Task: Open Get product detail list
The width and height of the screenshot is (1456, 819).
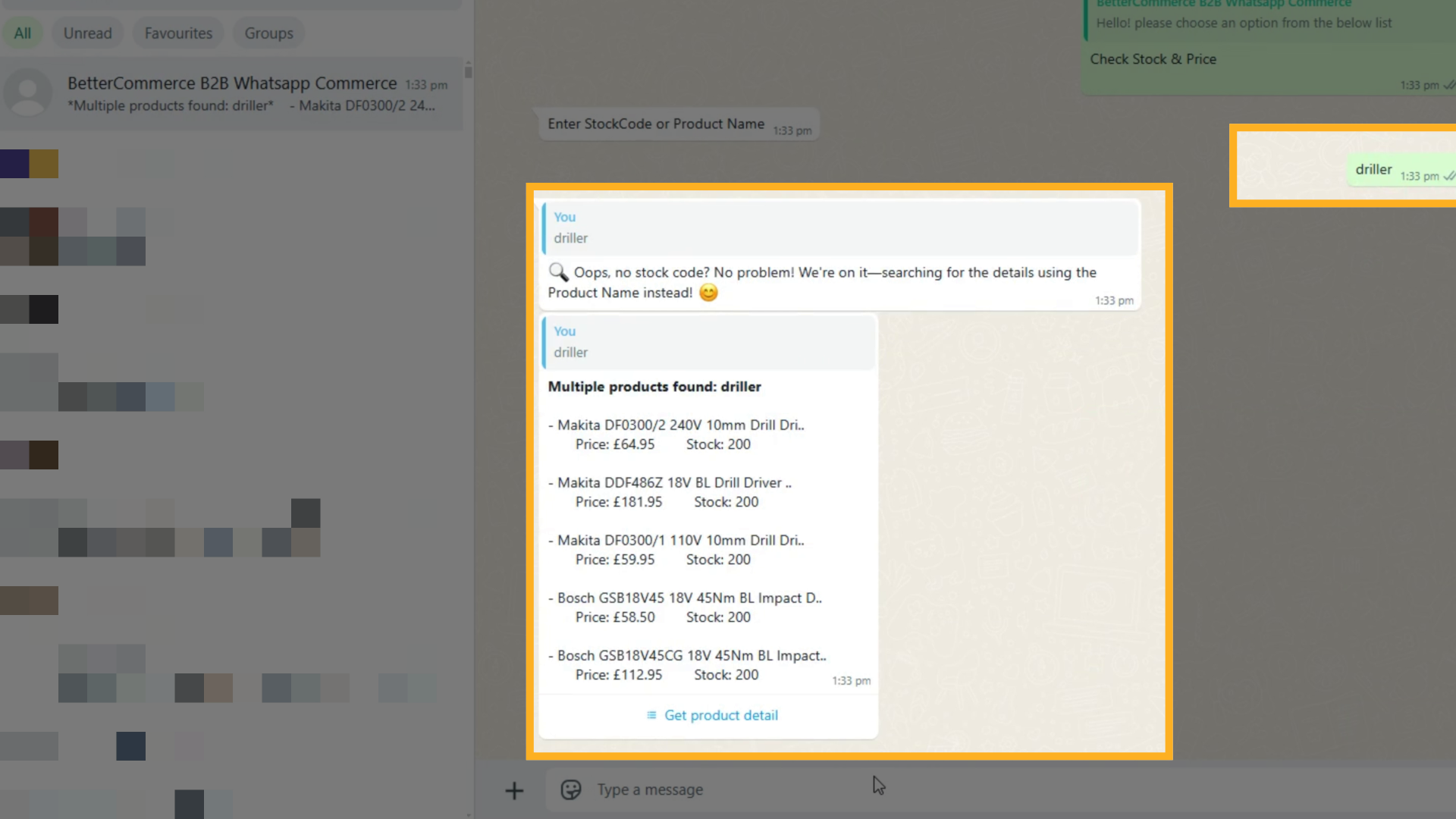Action: 720,715
